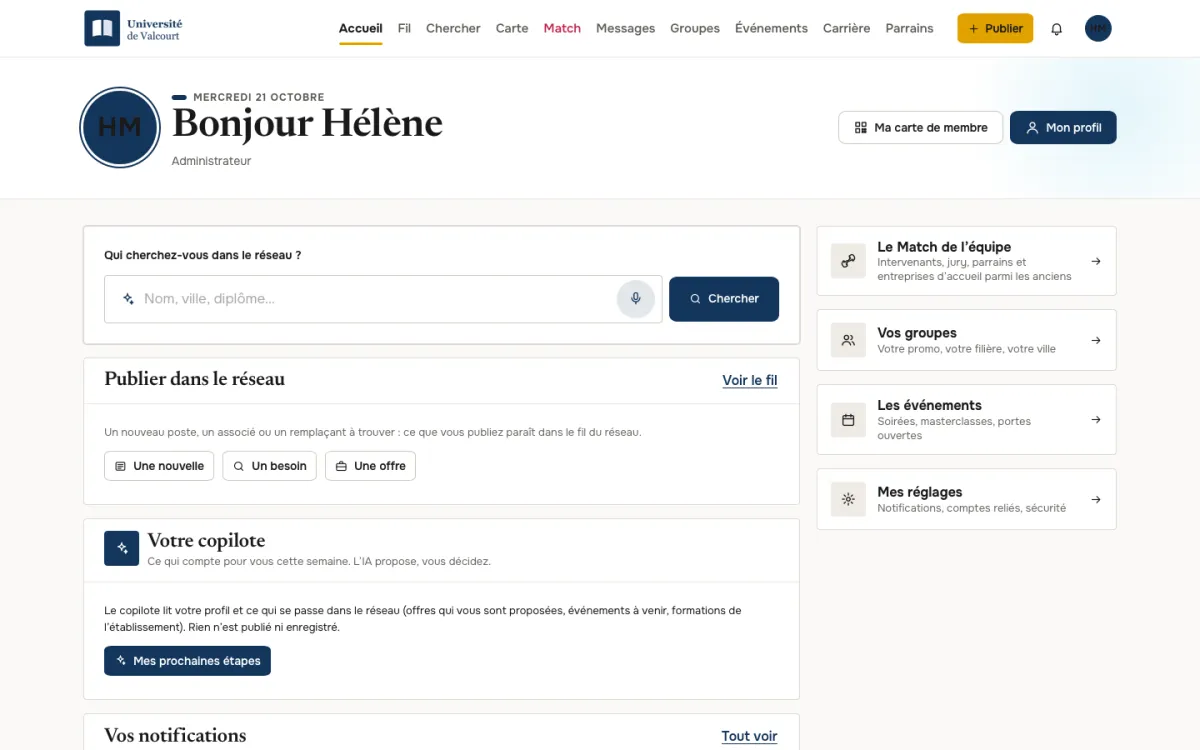Go to the Carrière tab
Image resolution: width=1200 pixels, height=750 pixels.
846,29
